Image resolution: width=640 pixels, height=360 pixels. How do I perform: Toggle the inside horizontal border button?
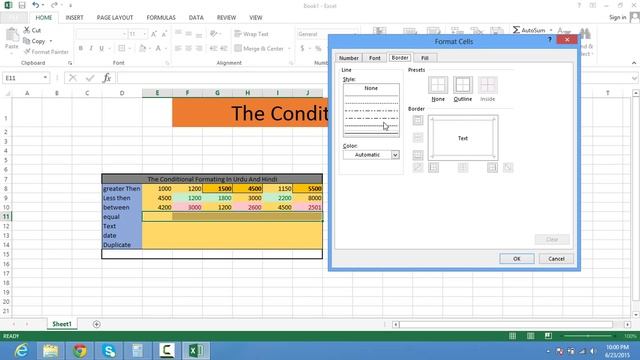click(x=418, y=138)
